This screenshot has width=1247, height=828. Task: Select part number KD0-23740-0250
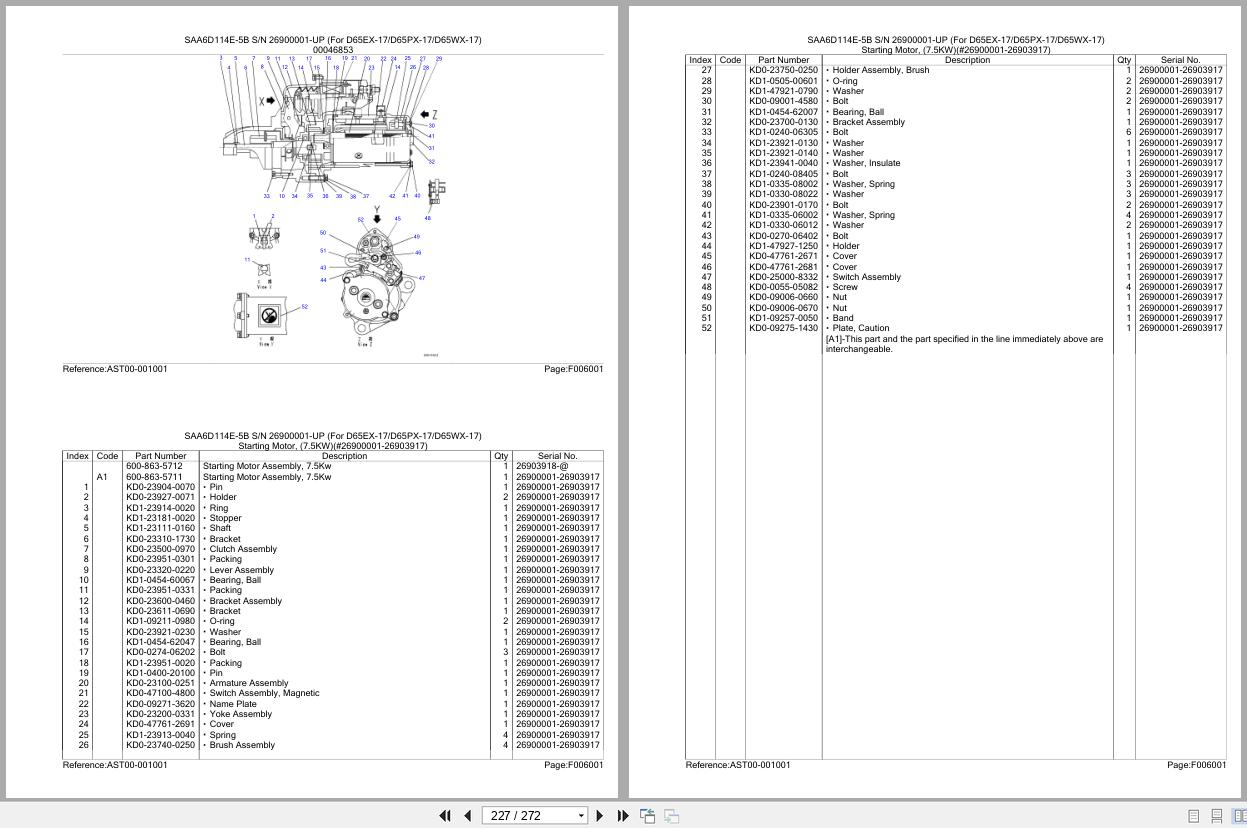(x=161, y=745)
